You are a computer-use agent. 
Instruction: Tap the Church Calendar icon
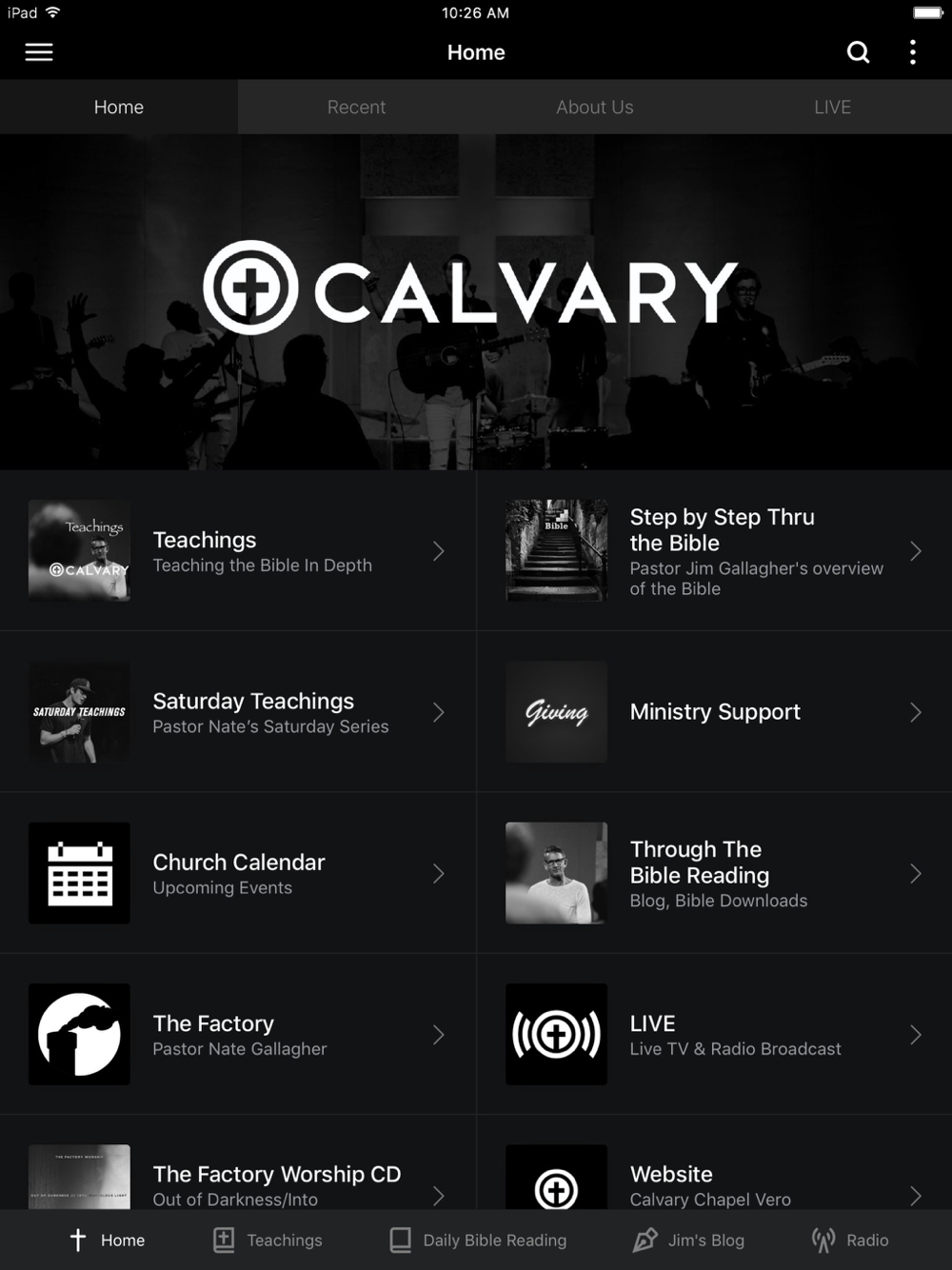(x=79, y=873)
